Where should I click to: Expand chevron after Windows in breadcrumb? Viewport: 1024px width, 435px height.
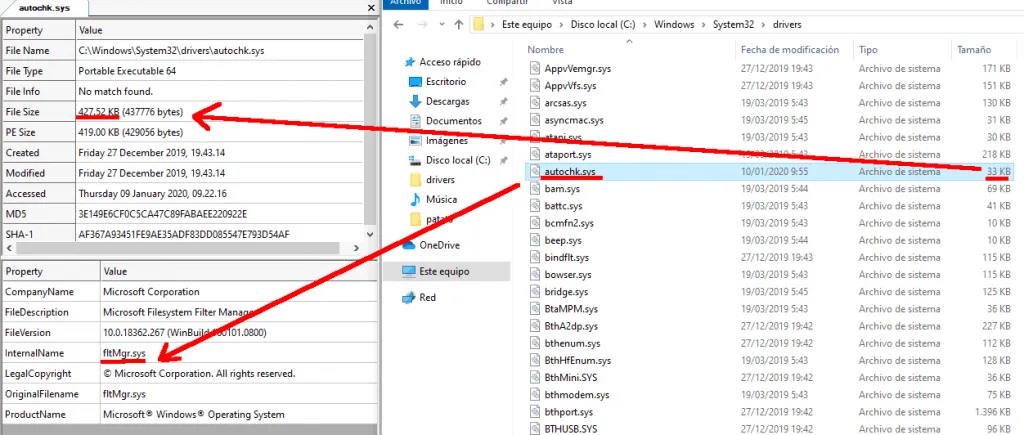(704, 25)
